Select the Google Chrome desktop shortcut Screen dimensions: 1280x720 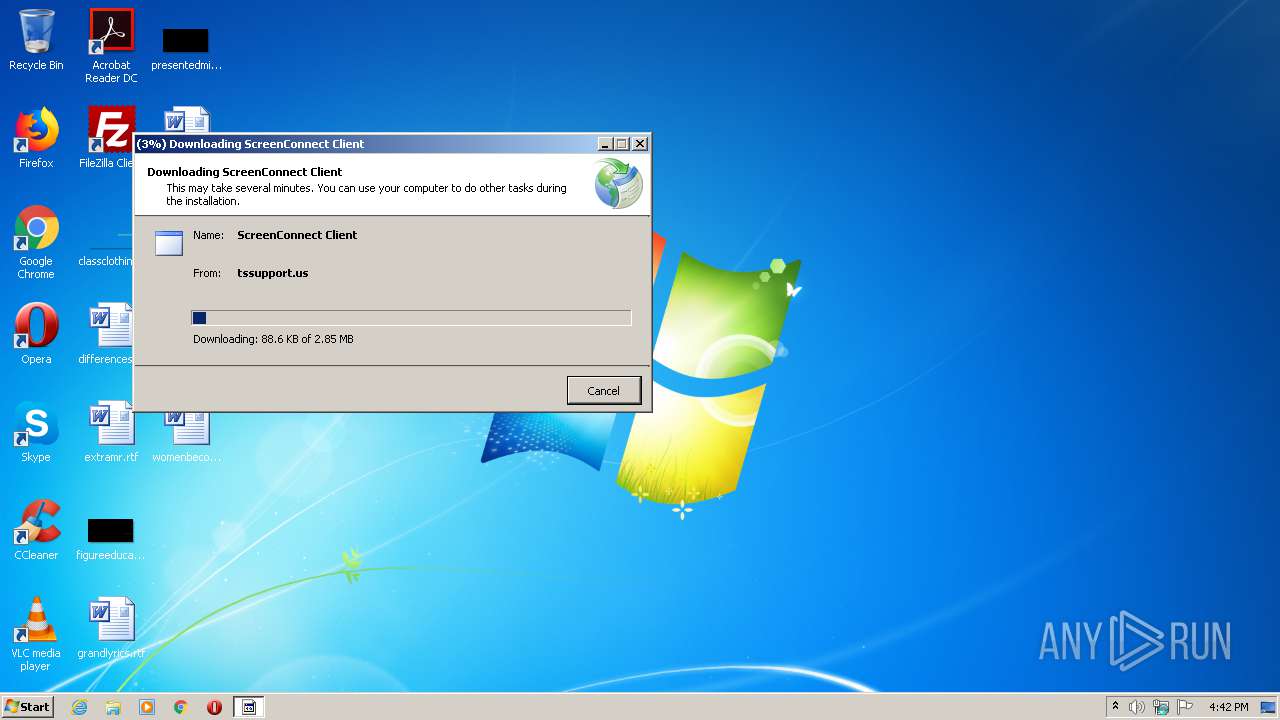coord(36,243)
